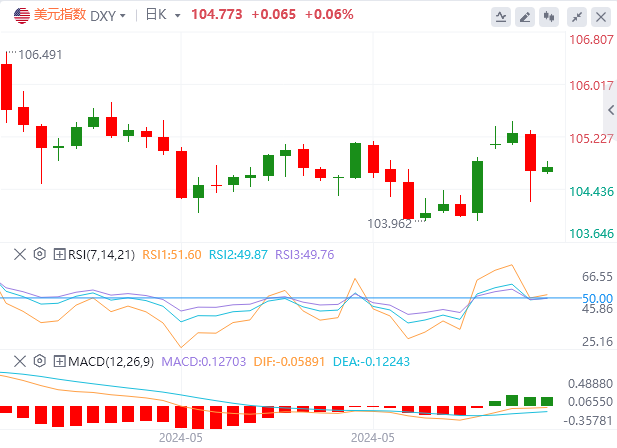
Task: Close the chart with the X icon
Action: click(601, 17)
